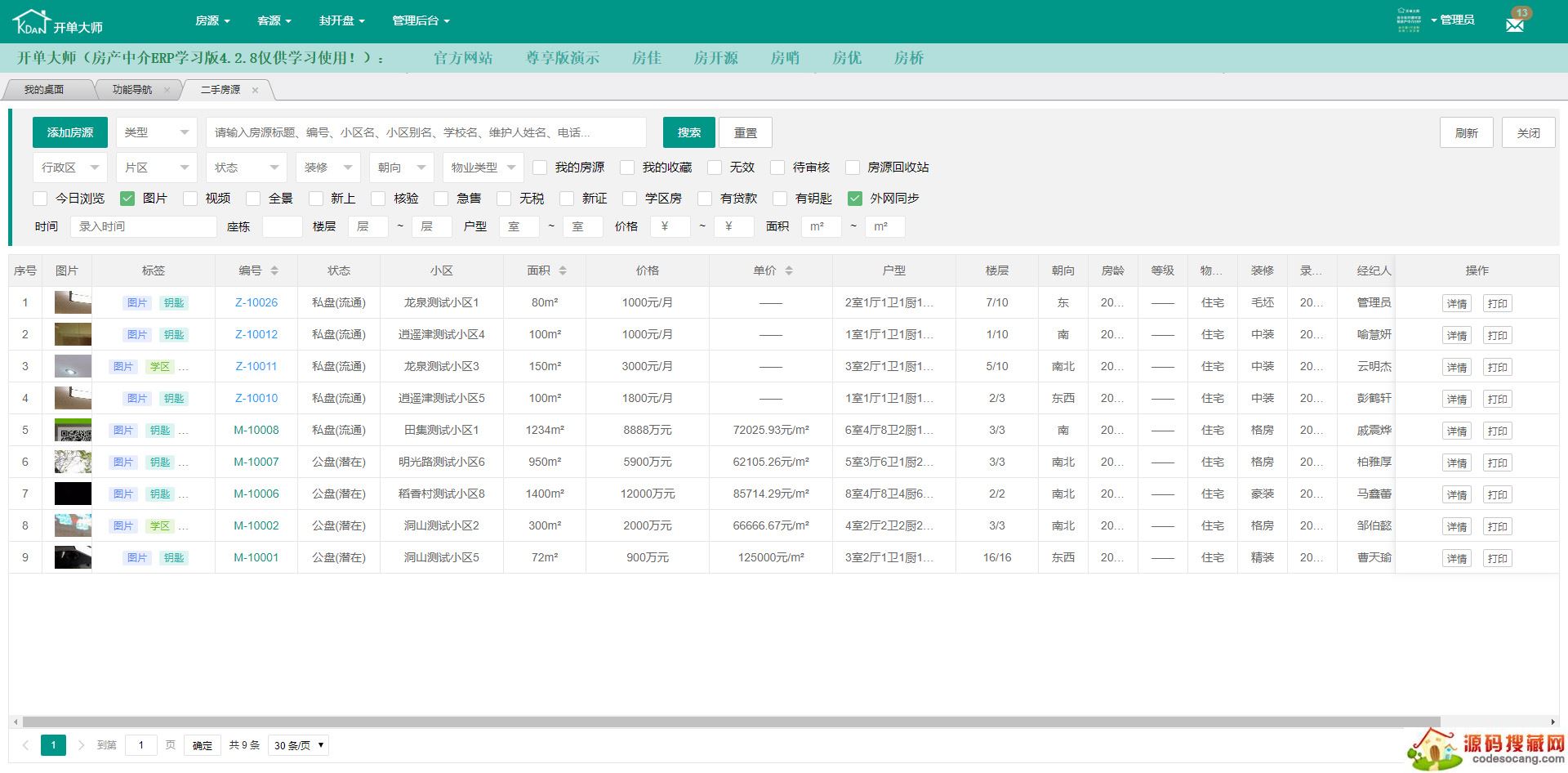The image size is (1568, 773).
Task: Sort the table by 面积 column arrows
Action: pyautogui.click(x=563, y=270)
